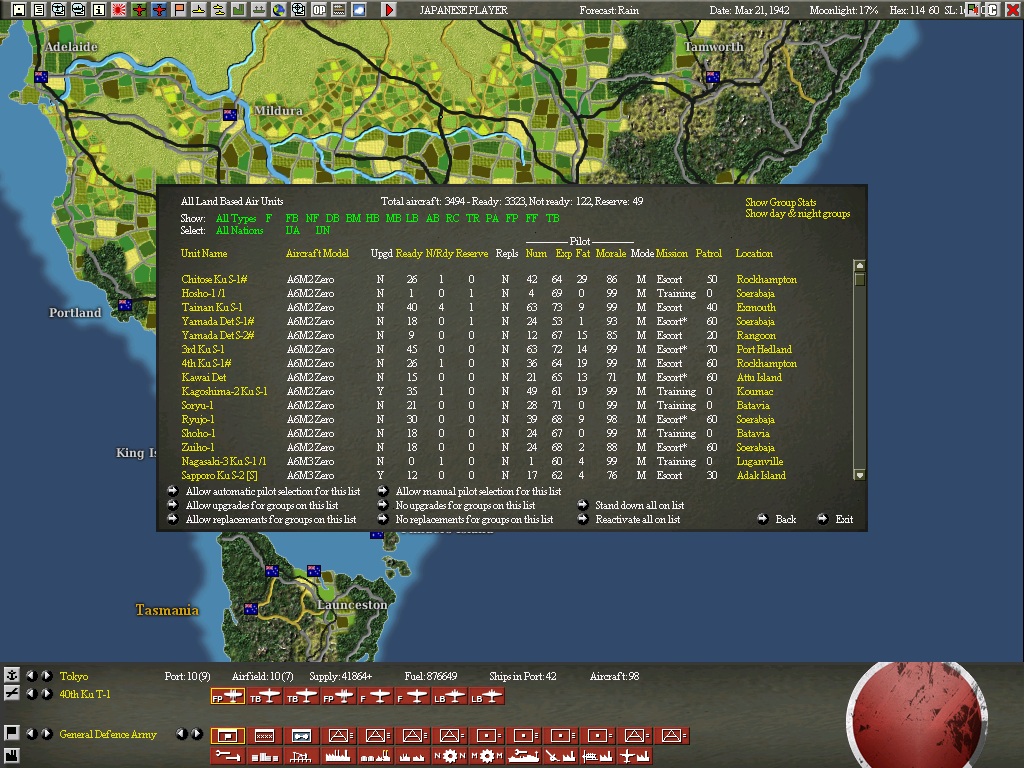Click the orange flag toolbar icon

pos(179,9)
